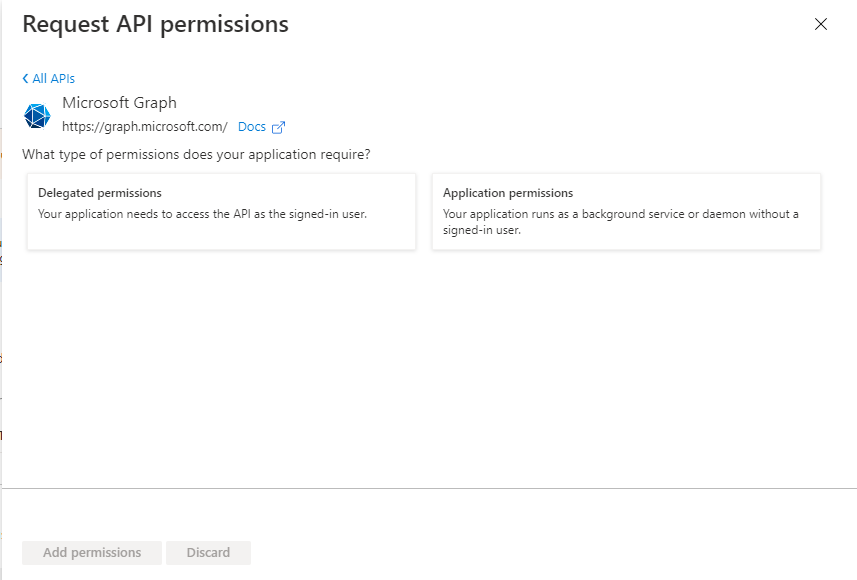
Task: Click the 'What type of permissions' question text
Action: (x=196, y=155)
